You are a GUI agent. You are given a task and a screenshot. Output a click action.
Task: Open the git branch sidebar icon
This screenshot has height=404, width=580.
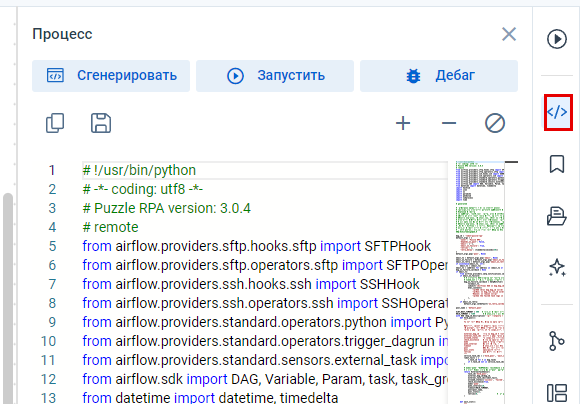tap(556, 341)
